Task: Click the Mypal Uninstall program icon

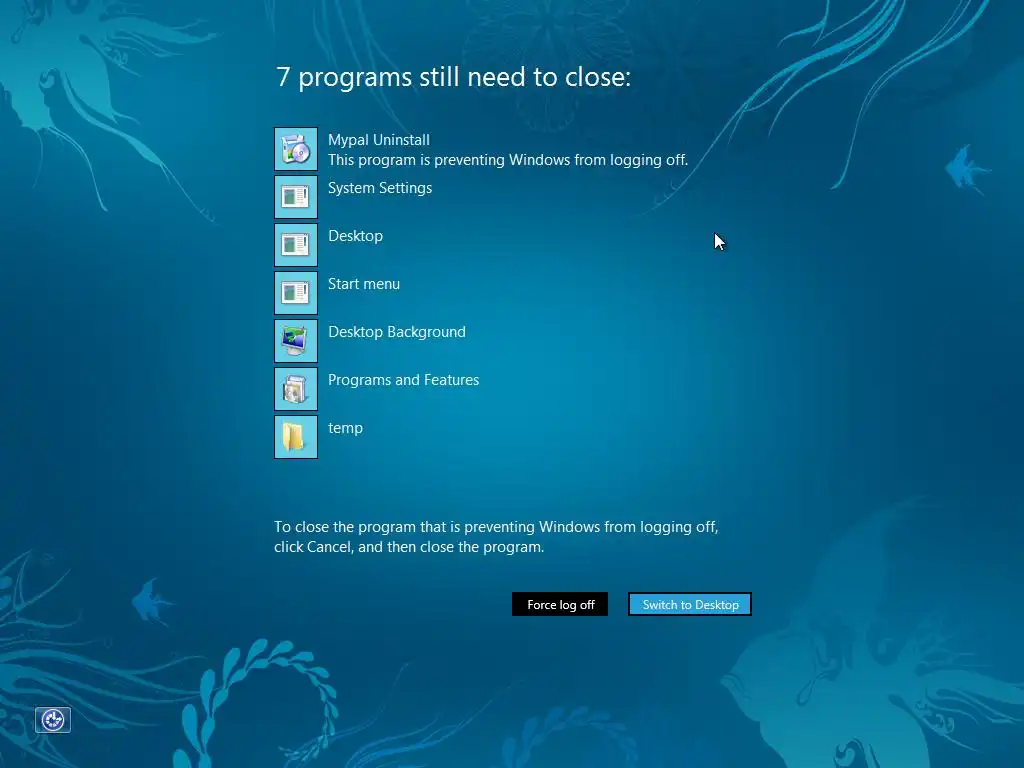Action: coord(296,149)
